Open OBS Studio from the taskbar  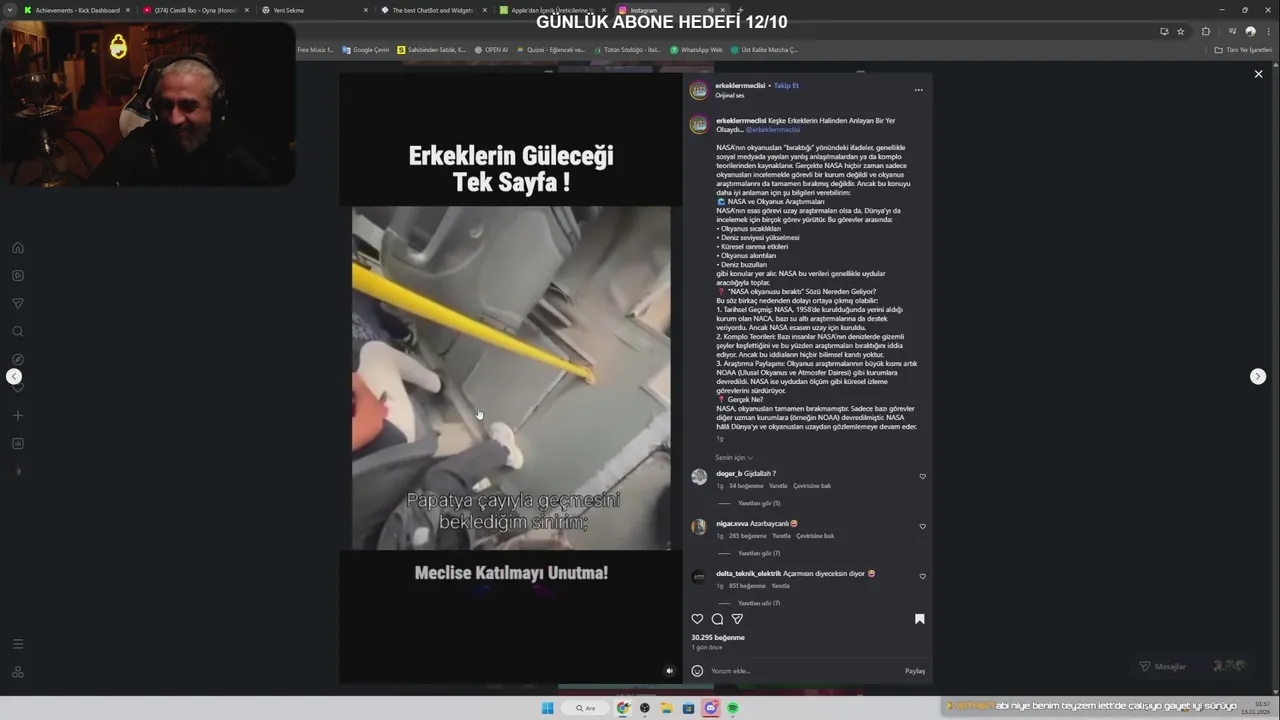(x=645, y=708)
